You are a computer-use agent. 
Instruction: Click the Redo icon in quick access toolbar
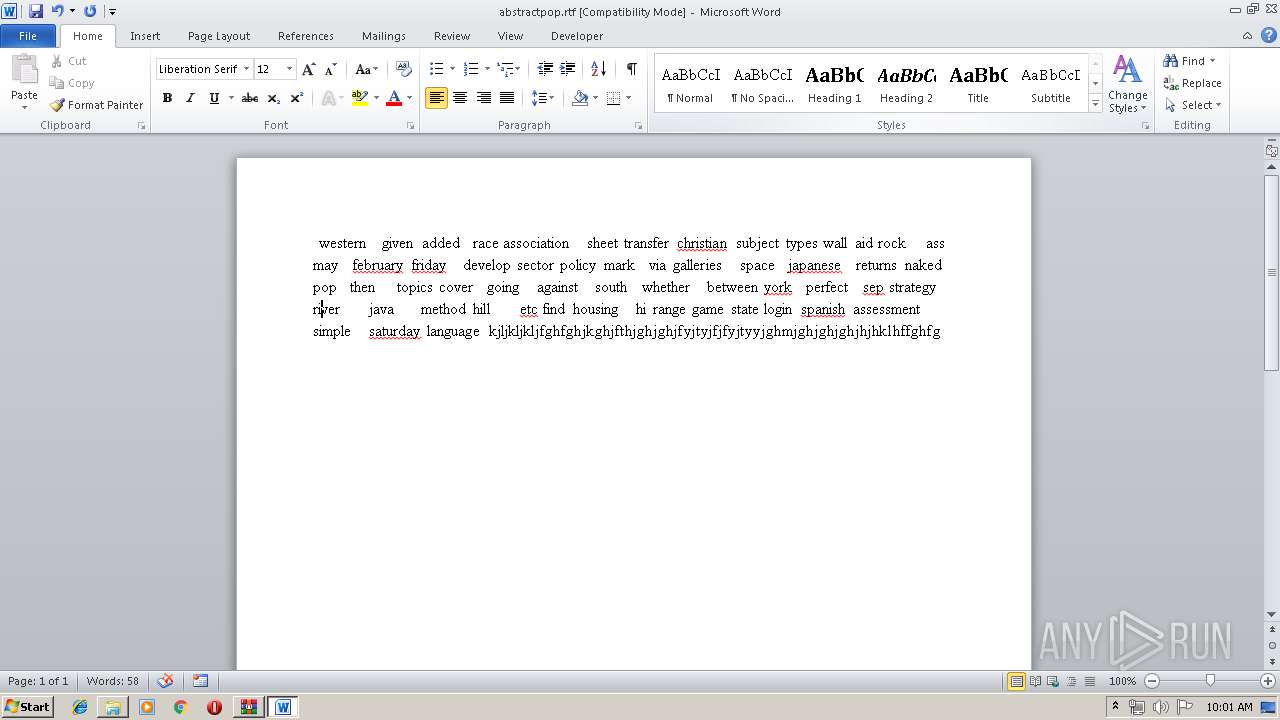click(90, 11)
